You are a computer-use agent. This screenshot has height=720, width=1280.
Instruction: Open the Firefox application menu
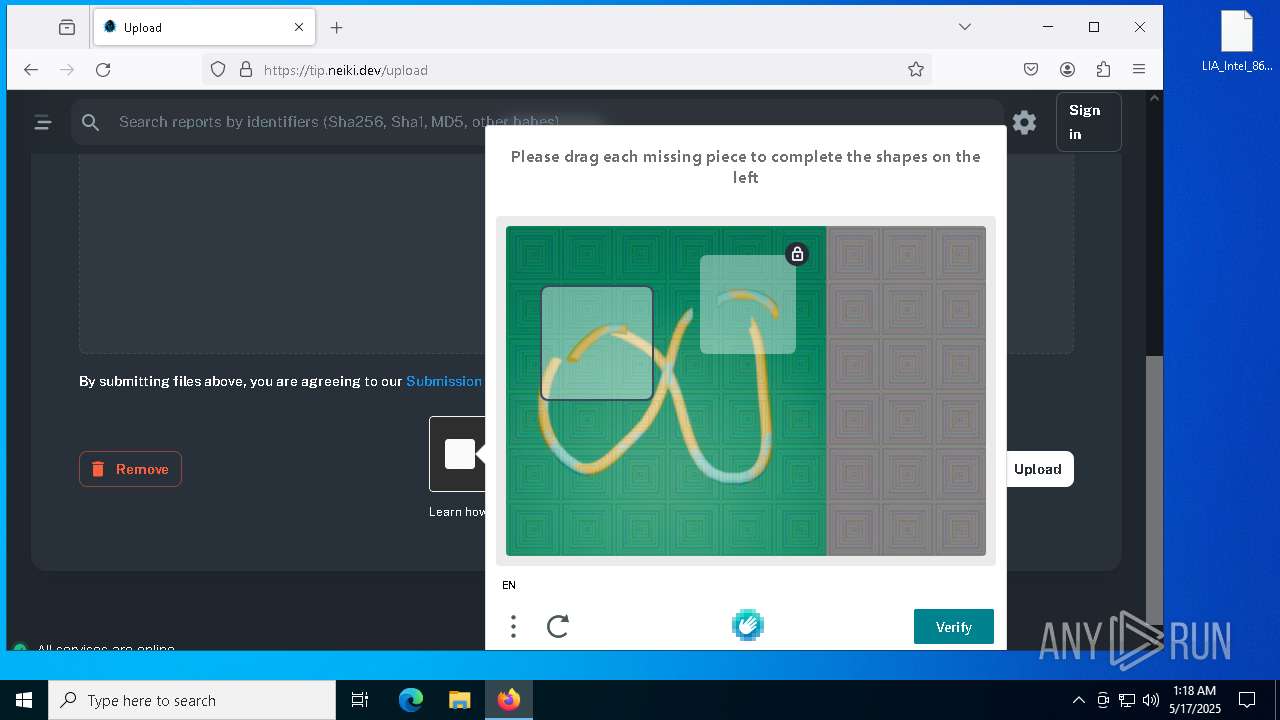pos(1139,70)
